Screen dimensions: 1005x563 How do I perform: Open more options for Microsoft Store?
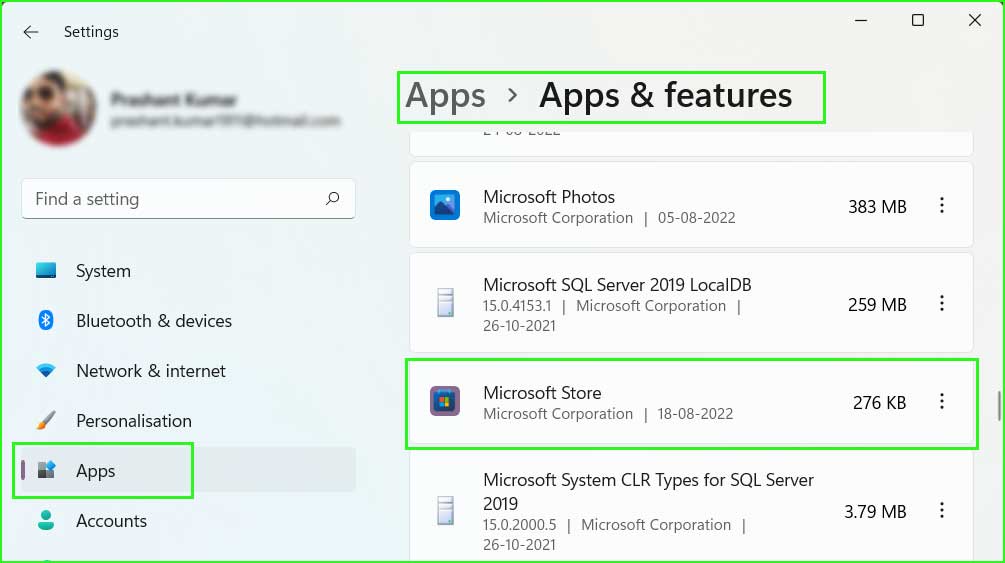(942, 401)
